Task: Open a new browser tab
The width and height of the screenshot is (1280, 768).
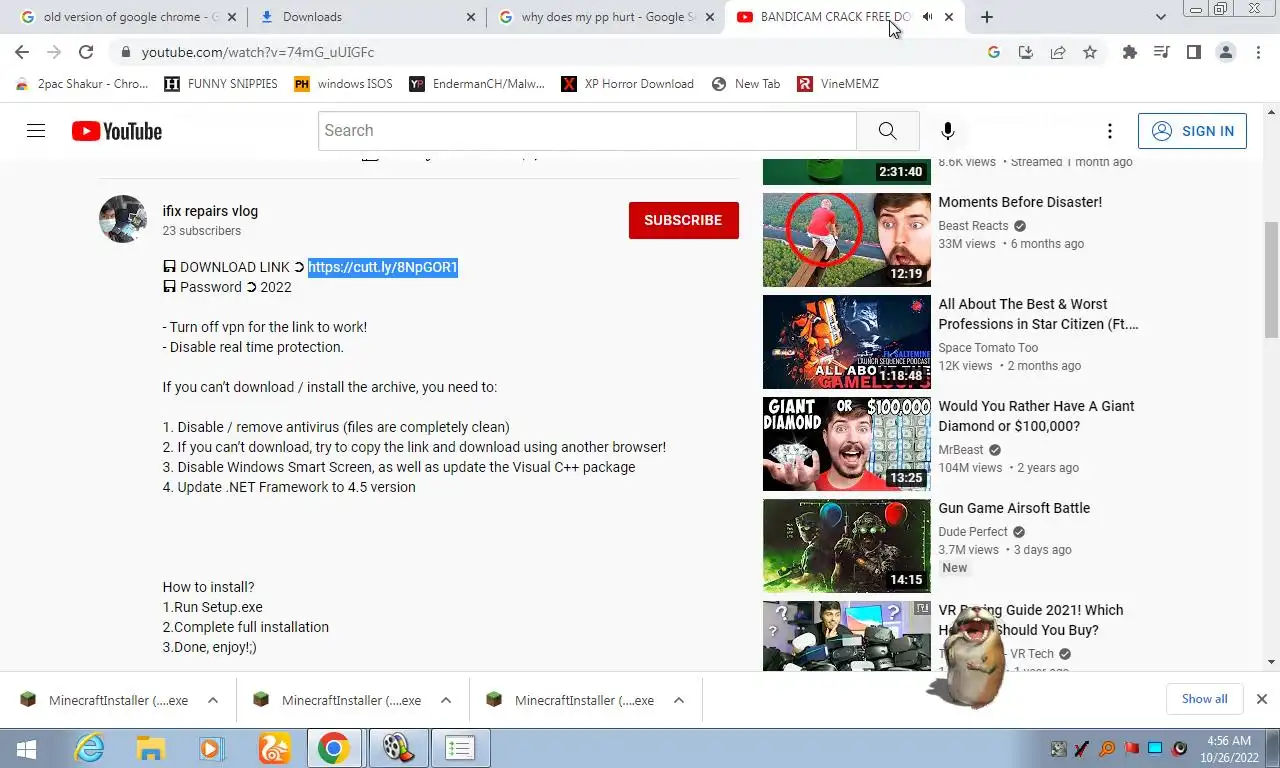Action: tap(987, 17)
